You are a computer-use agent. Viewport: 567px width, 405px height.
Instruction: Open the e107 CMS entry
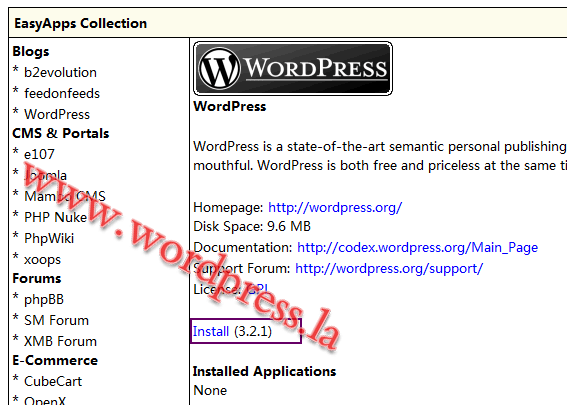pyautogui.click(x=39, y=154)
